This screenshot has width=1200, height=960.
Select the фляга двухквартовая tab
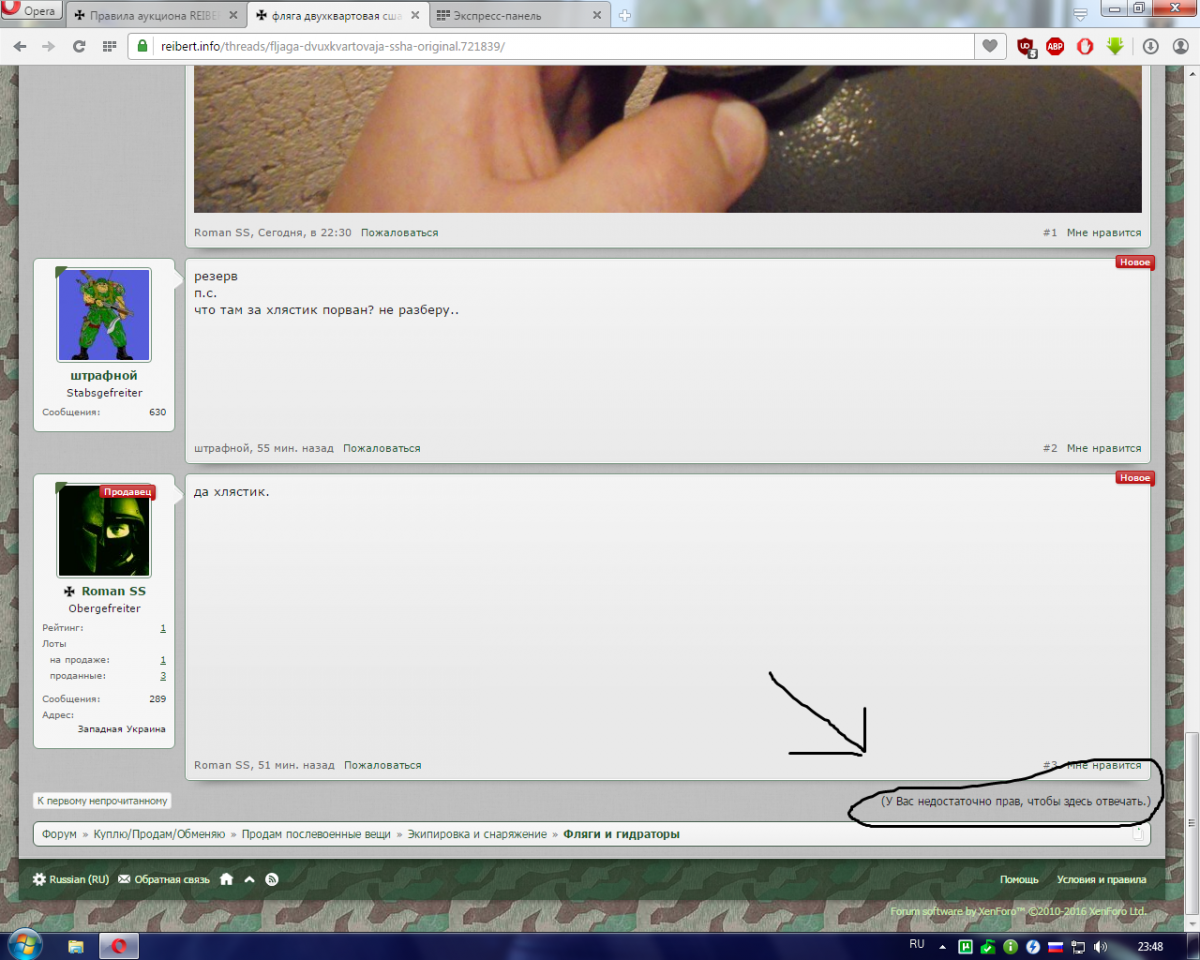pos(338,16)
